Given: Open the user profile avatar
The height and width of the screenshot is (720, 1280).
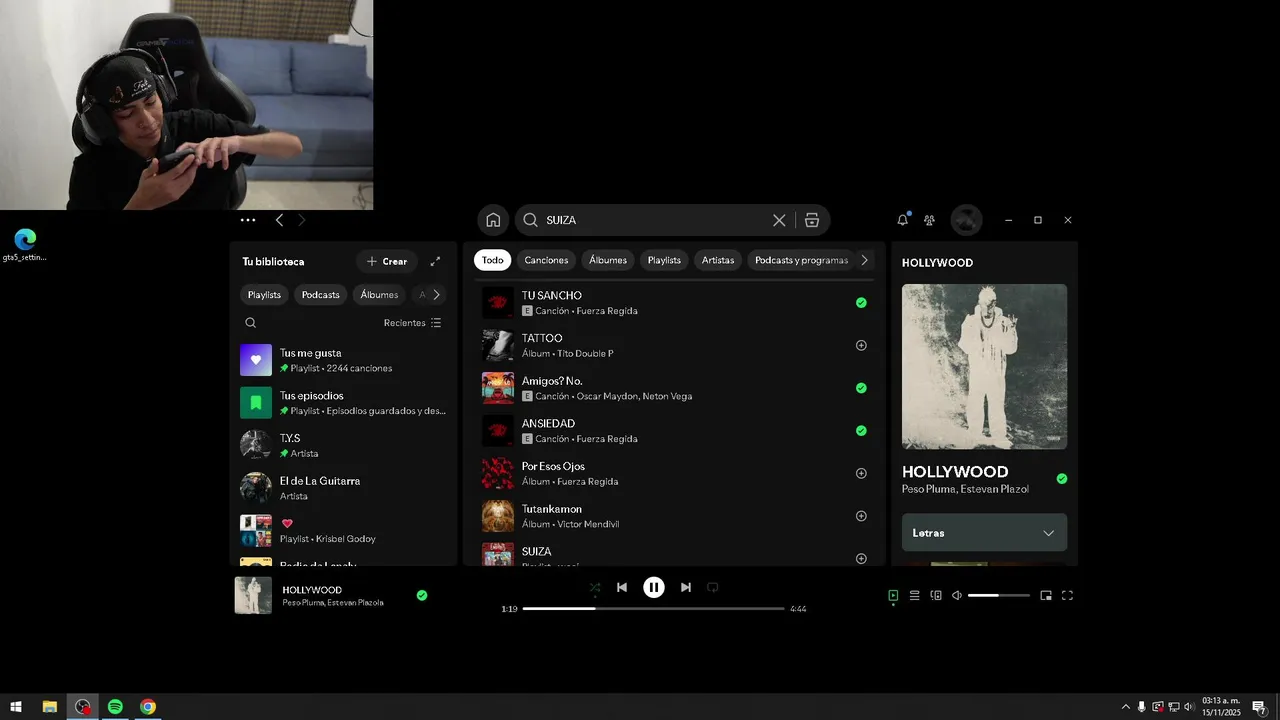Looking at the screenshot, I should tap(966, 220).
